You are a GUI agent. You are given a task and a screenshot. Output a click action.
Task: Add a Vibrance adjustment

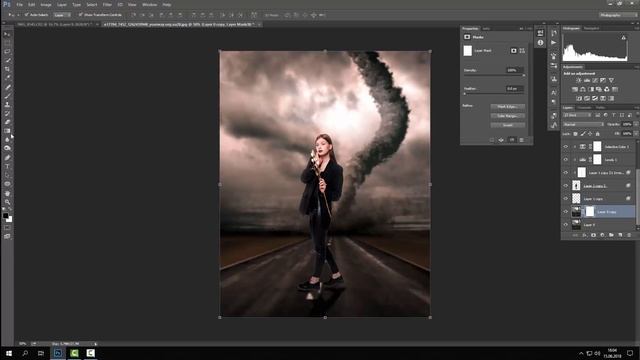[611, 80]
